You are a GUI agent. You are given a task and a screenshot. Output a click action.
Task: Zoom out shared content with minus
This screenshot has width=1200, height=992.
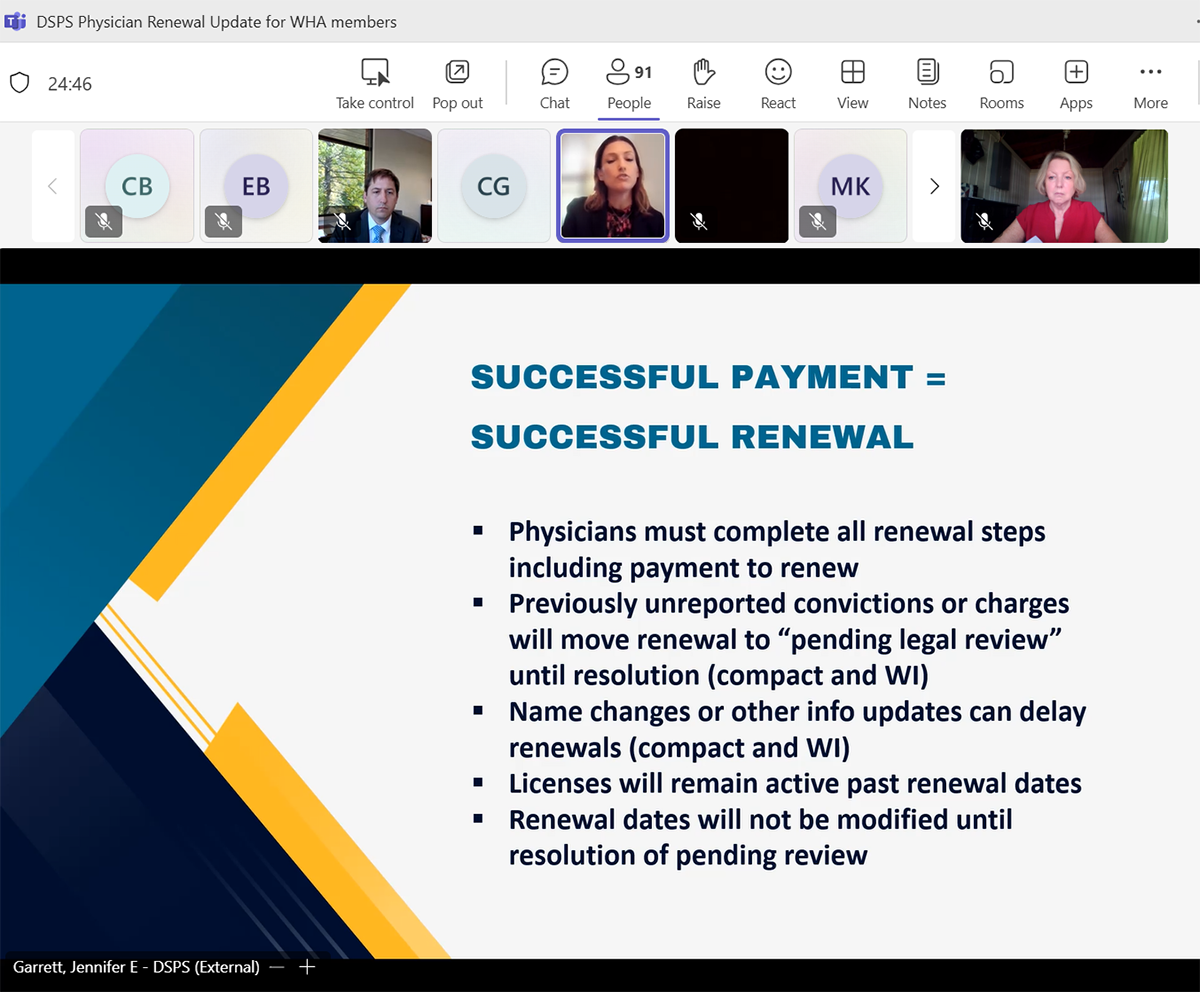(x=277, y=967)
